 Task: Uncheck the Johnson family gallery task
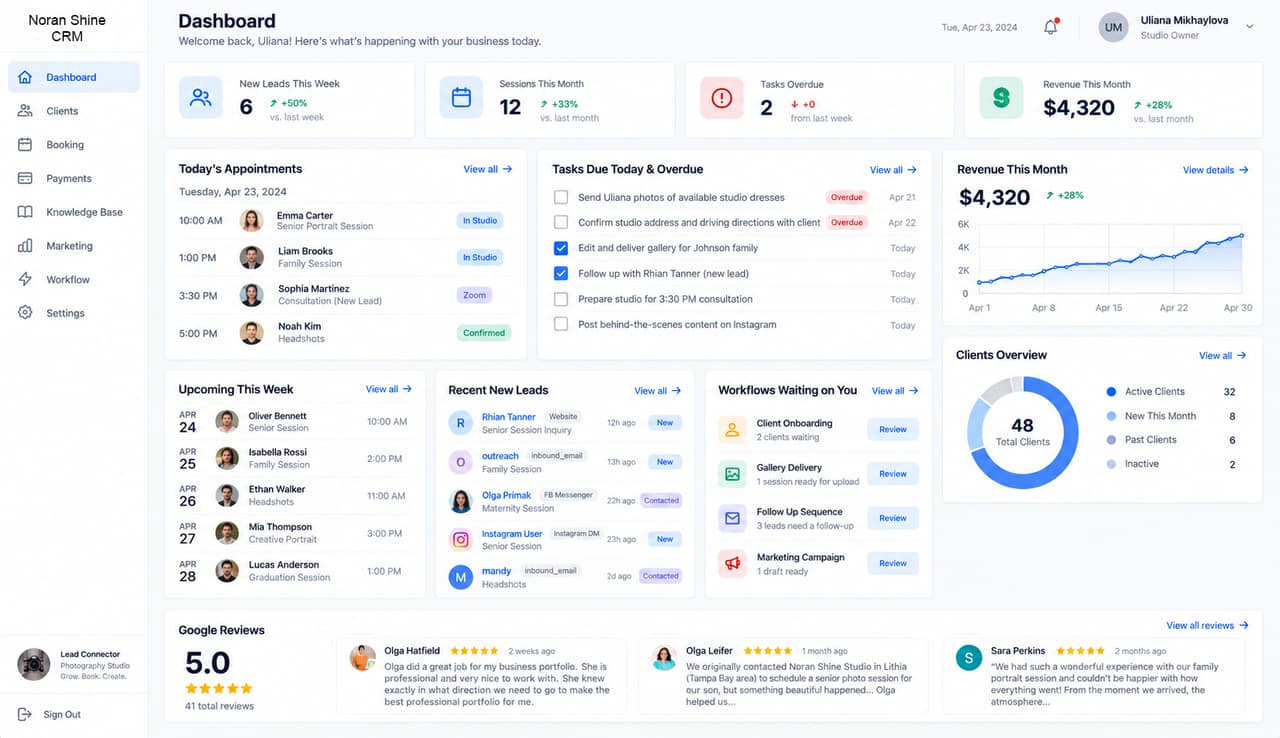[561, 248]
